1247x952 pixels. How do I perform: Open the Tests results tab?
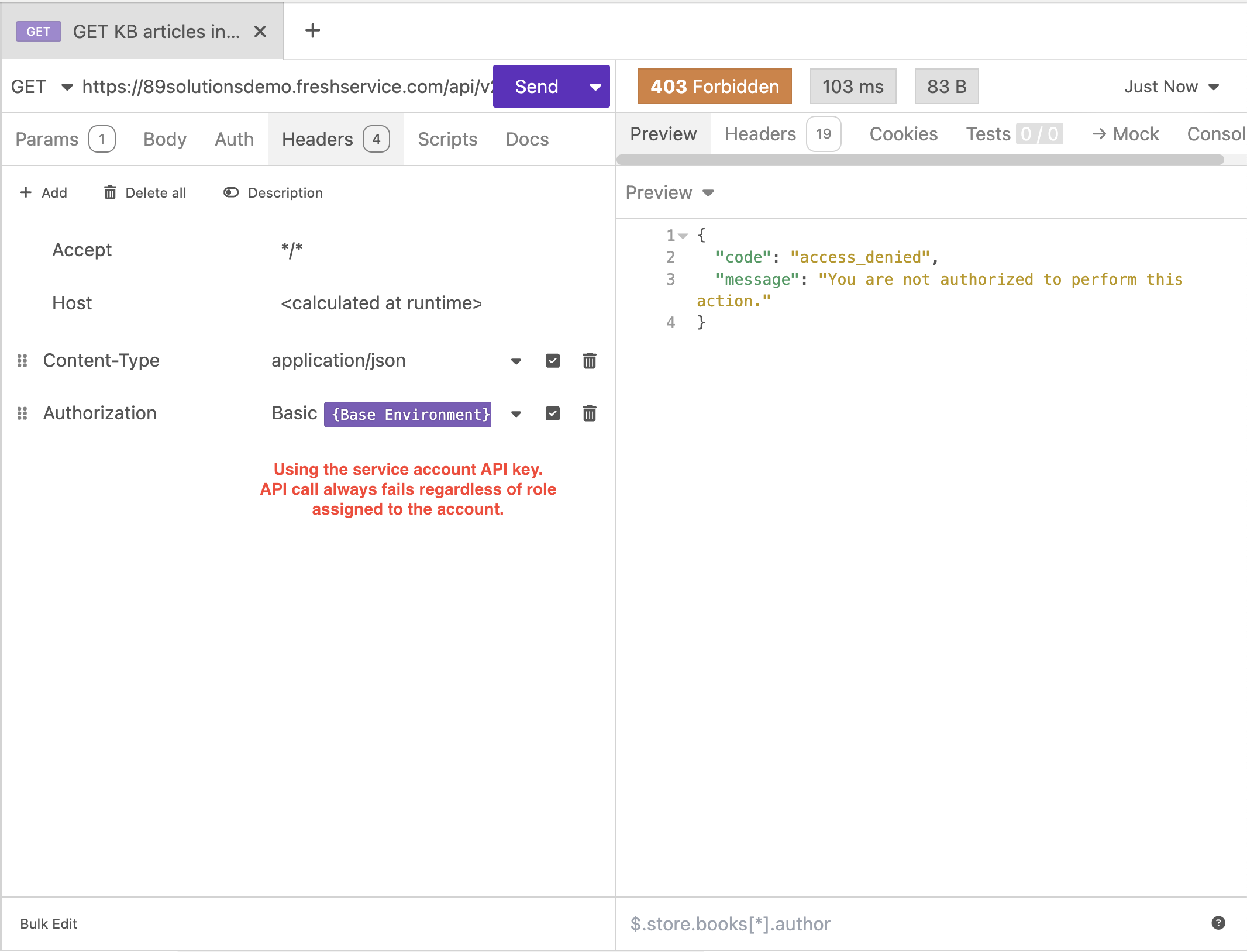(1014, 134)
